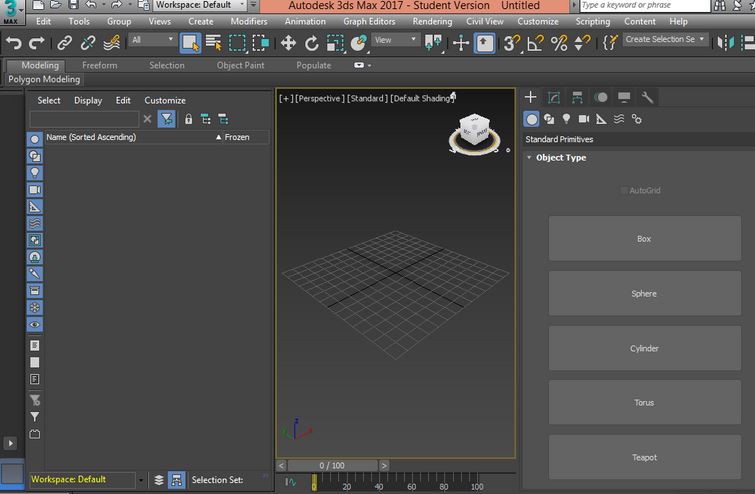Click the lock icon in Scene Explorer

tap(188, 119)
